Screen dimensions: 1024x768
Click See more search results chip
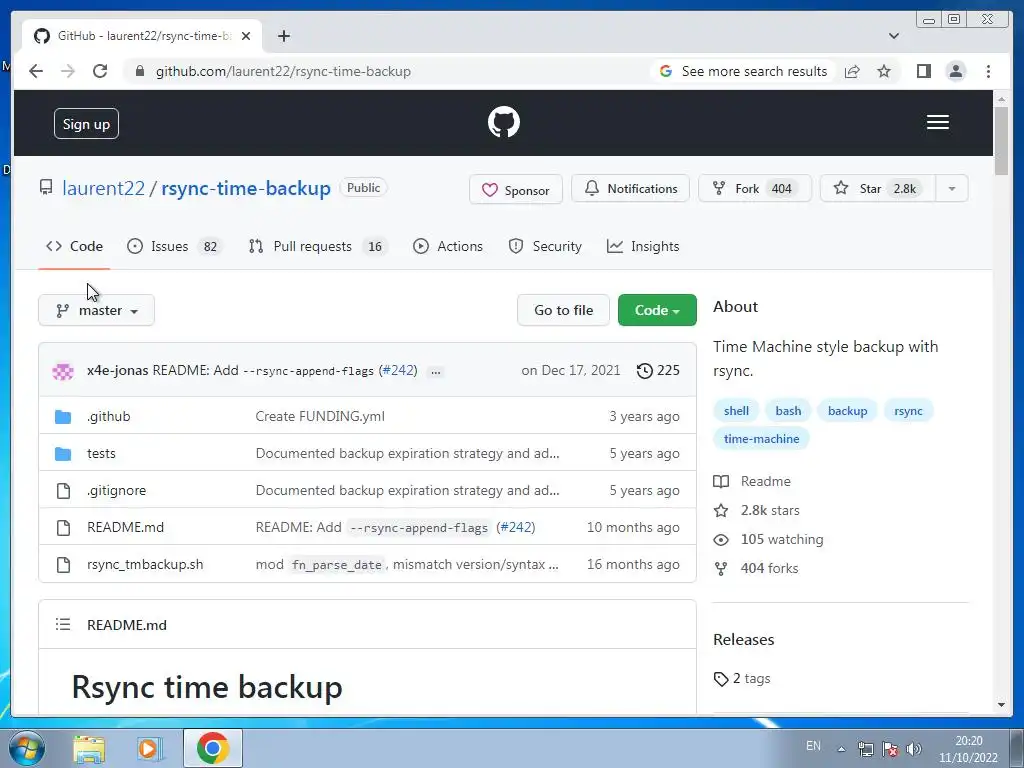point(743,71)
